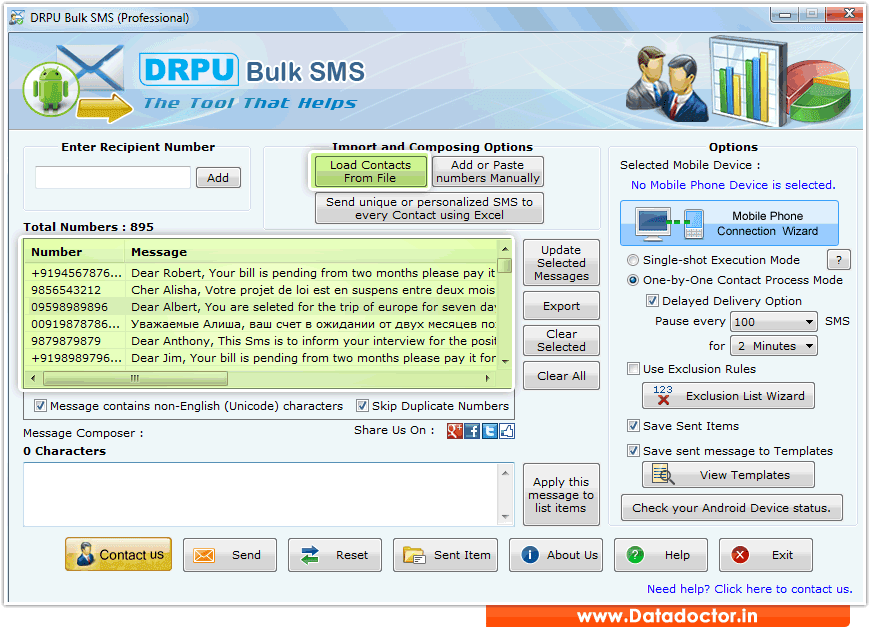
Task: Click Apply this message to list items
Action: (x=561, y=494)
